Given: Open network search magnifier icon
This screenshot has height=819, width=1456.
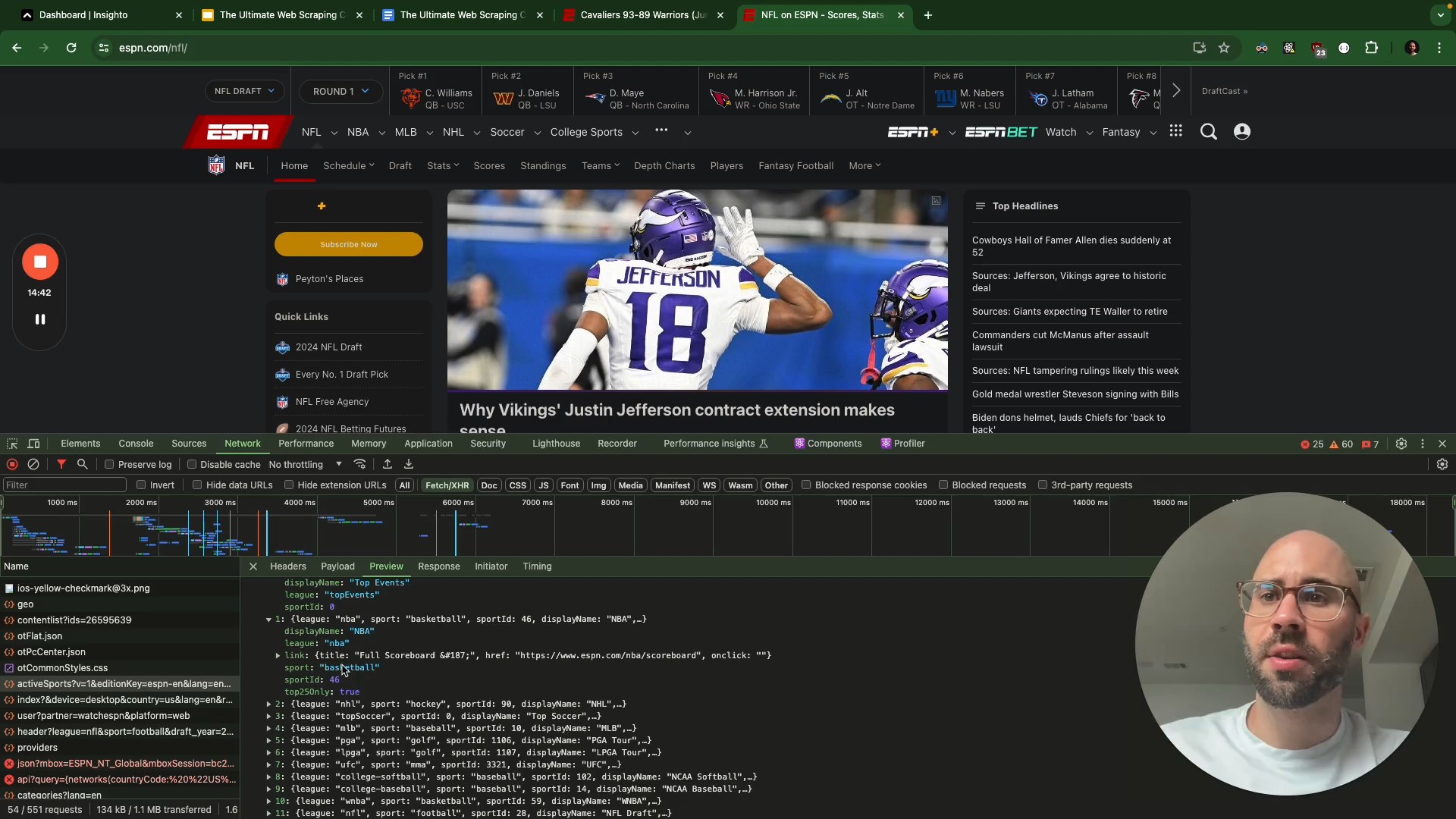Looking at the screenshot, I should pos(83,464).
